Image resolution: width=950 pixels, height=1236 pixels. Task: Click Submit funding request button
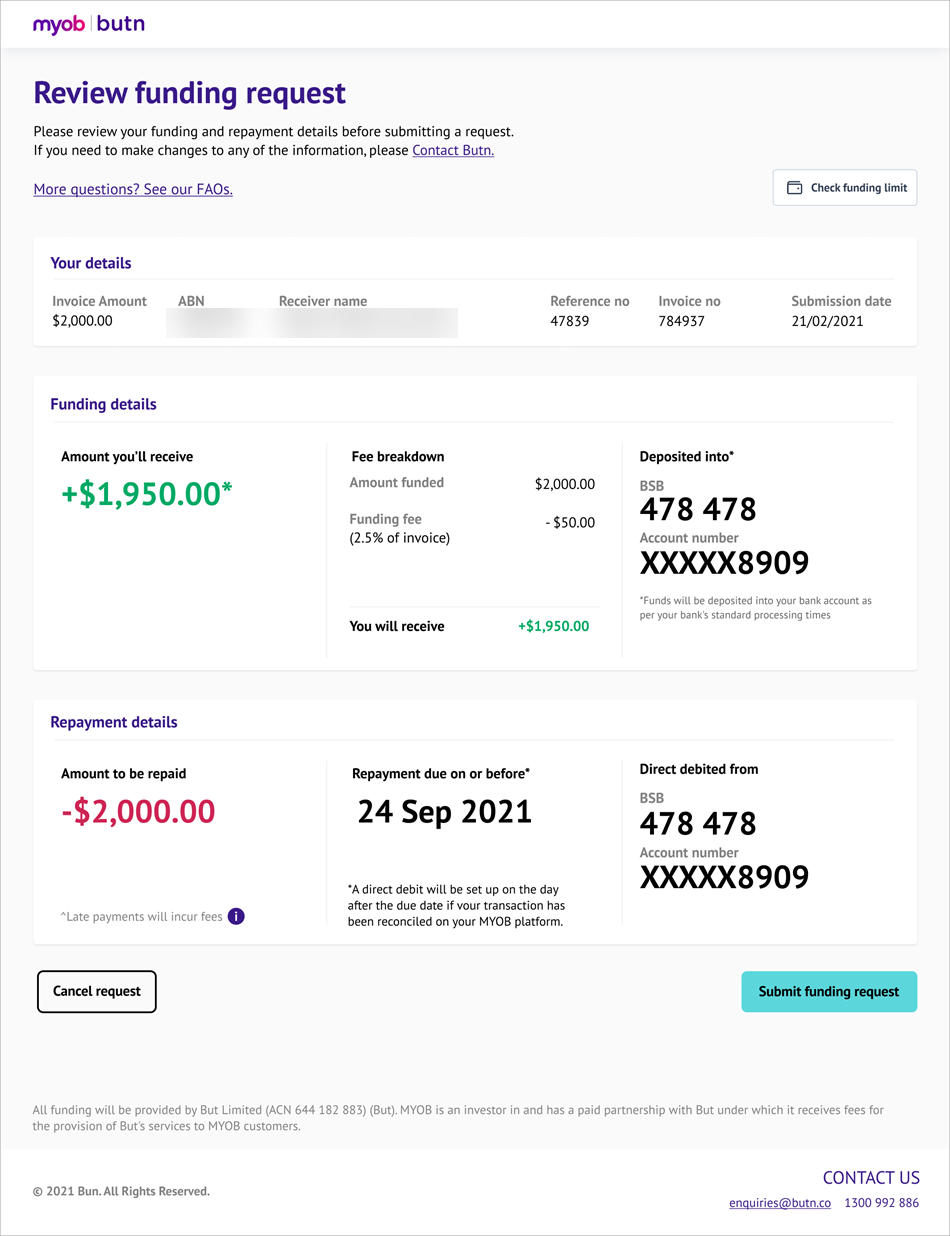point(829,992)
